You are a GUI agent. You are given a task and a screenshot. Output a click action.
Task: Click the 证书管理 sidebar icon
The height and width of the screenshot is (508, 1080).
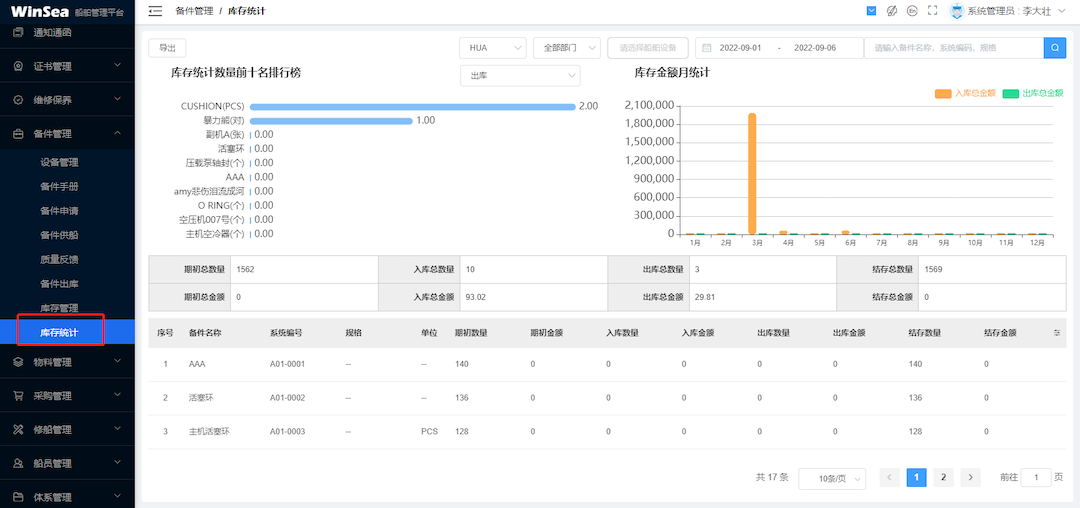19,66
